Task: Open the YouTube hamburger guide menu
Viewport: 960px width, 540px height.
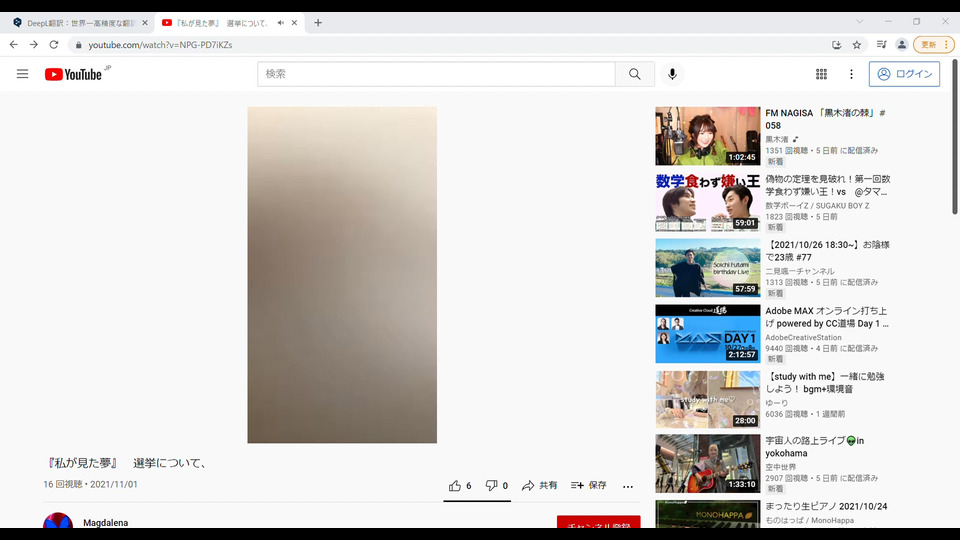Action: click(23, 74)
